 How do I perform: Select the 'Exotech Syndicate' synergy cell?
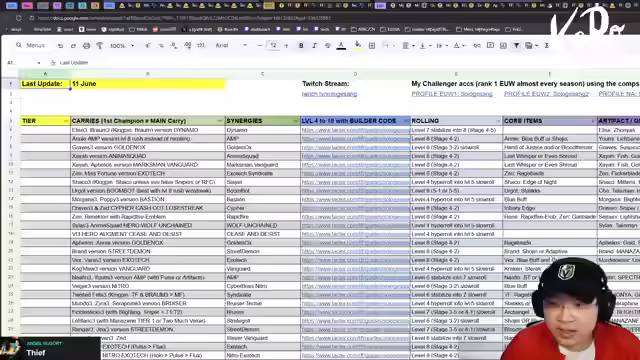pyautogui.click(x=263, y=173)
